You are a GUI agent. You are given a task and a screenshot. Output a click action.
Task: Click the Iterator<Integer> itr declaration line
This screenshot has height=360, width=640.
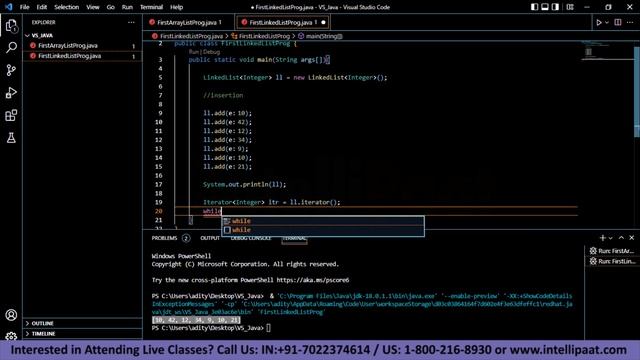271,202
